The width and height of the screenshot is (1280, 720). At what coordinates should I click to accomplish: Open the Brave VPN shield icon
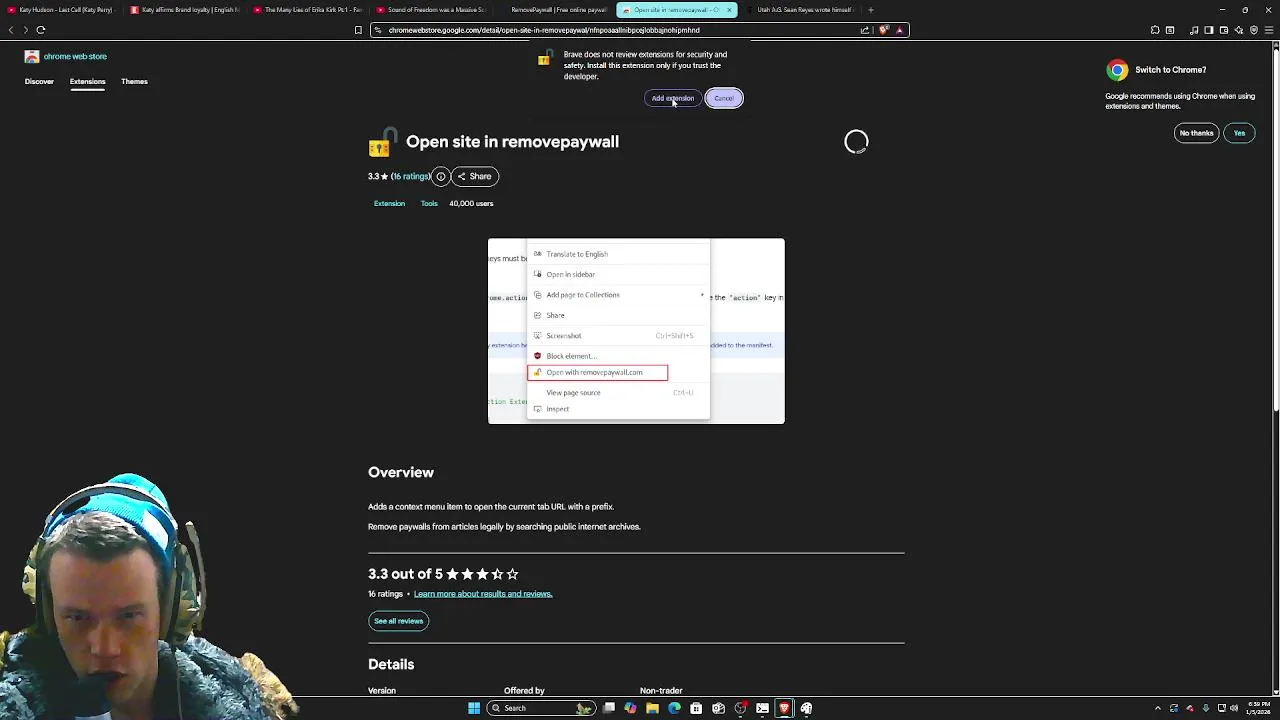(1254, 30)
